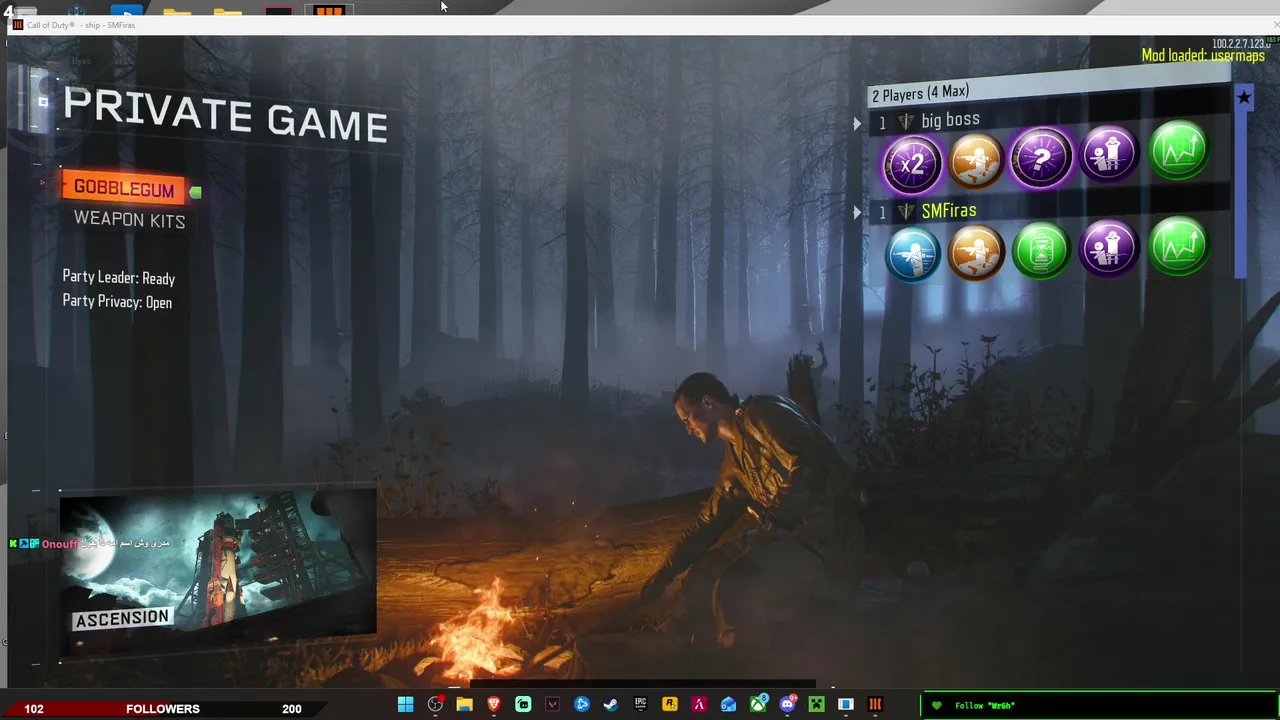Open Brave browser from the taskbar
The height and width of the screenshot is (720, 1280).
pos(494,705)
